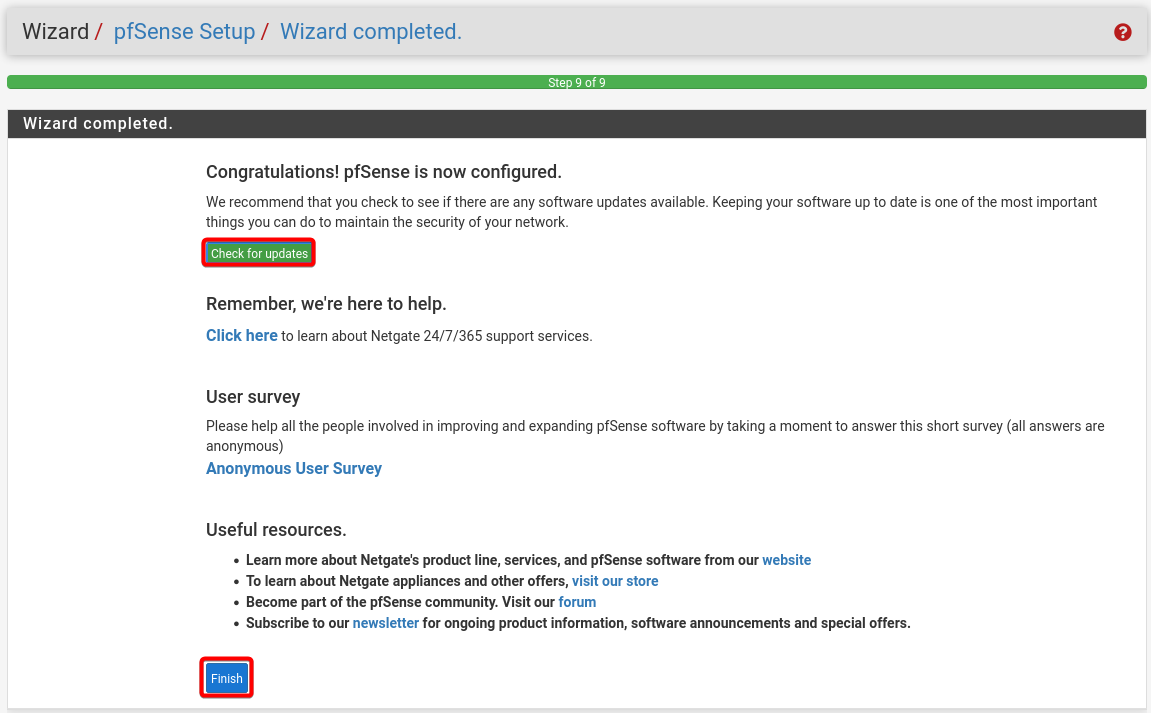Click the 'Congratulations! pfSense is now configured.' heading
This screenshot has width=1151, height=713.
[383, 171]
